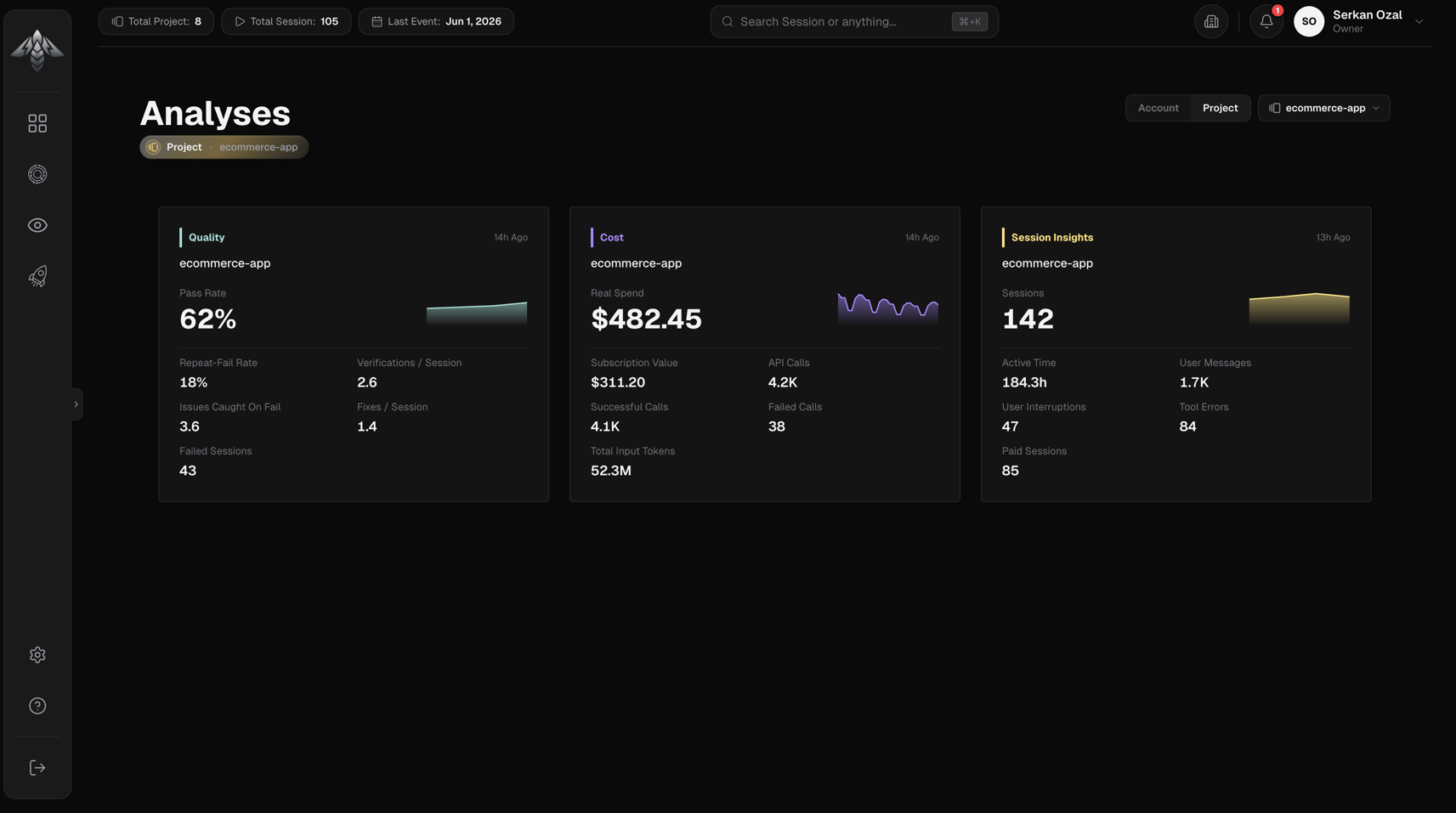This screenshot has width=1456, height=813.
Task: Open the Quality analysis card title
Action: pos(207,238)
